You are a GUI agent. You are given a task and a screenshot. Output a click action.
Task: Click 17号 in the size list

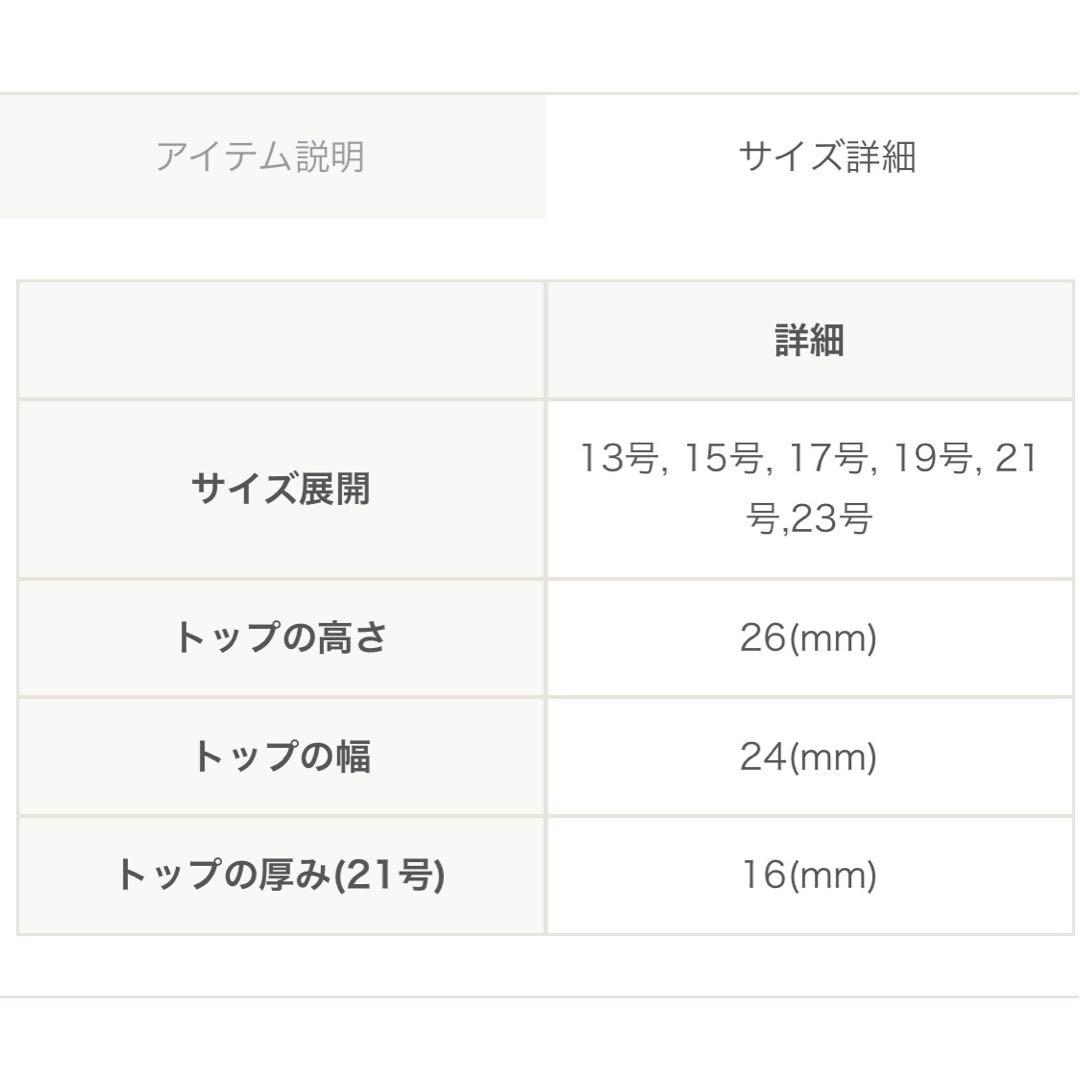pos(826,459)
